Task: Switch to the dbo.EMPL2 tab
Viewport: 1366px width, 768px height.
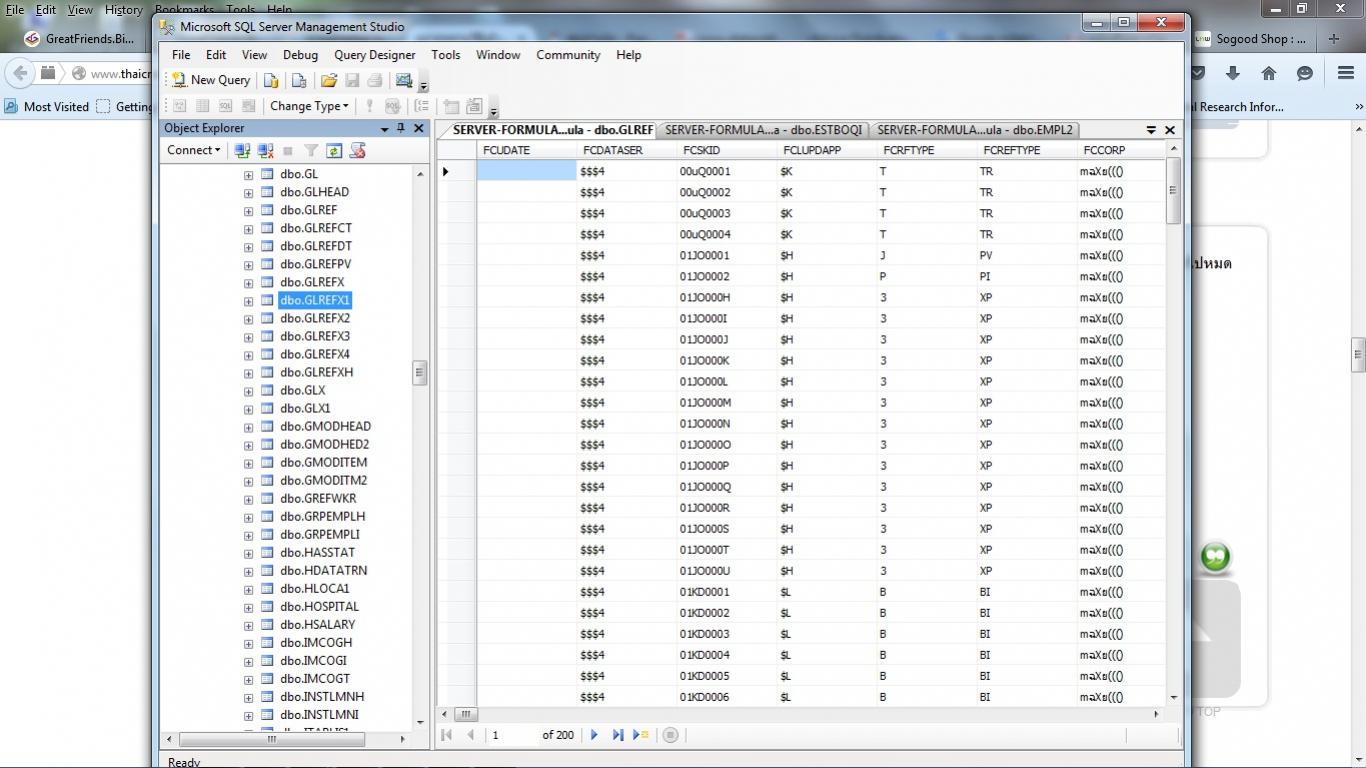Action: tap(975, 130)
